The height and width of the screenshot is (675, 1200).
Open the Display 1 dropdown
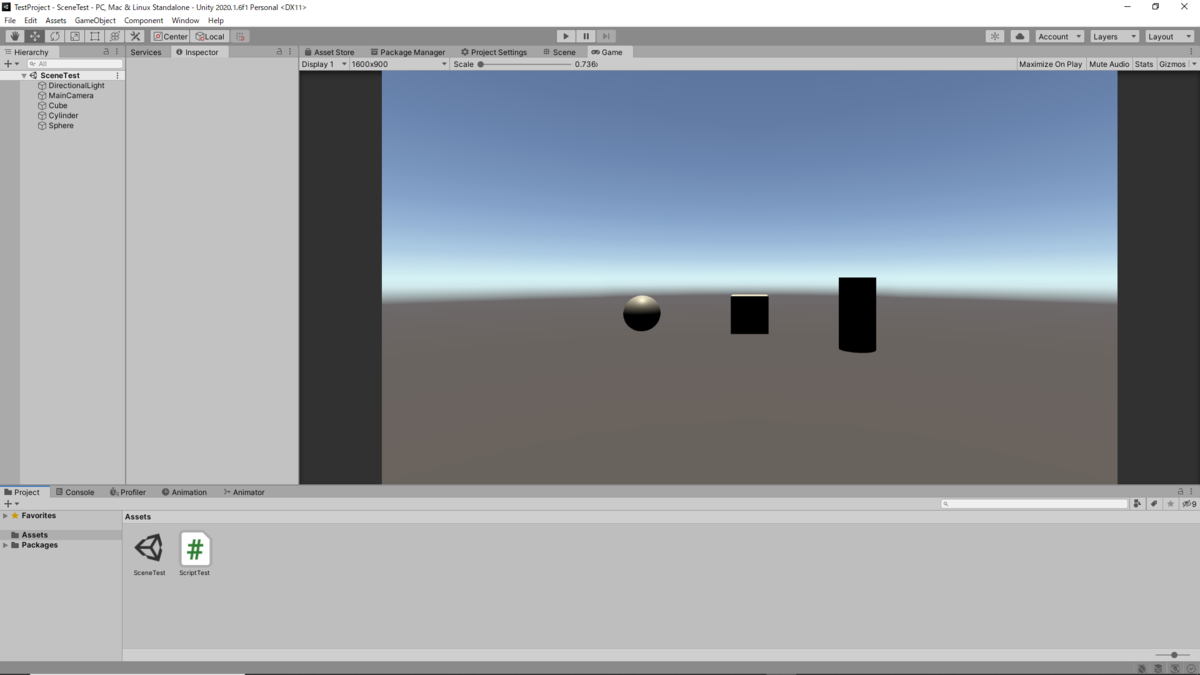point(324,64)
